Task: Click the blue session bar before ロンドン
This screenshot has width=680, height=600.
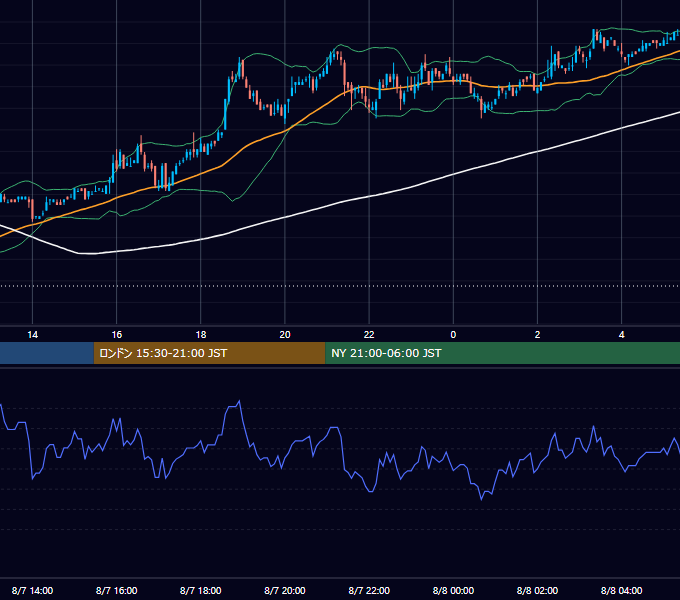Action: coord(47,353)
